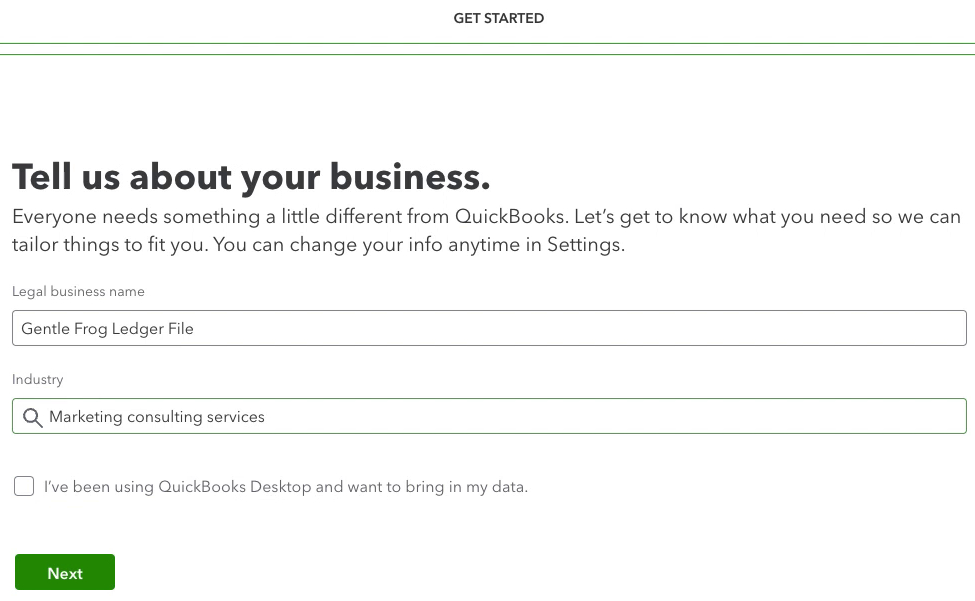This screenshot has width=975, height=601.
Task: Click the green Next button
Action: coord(65,572)
